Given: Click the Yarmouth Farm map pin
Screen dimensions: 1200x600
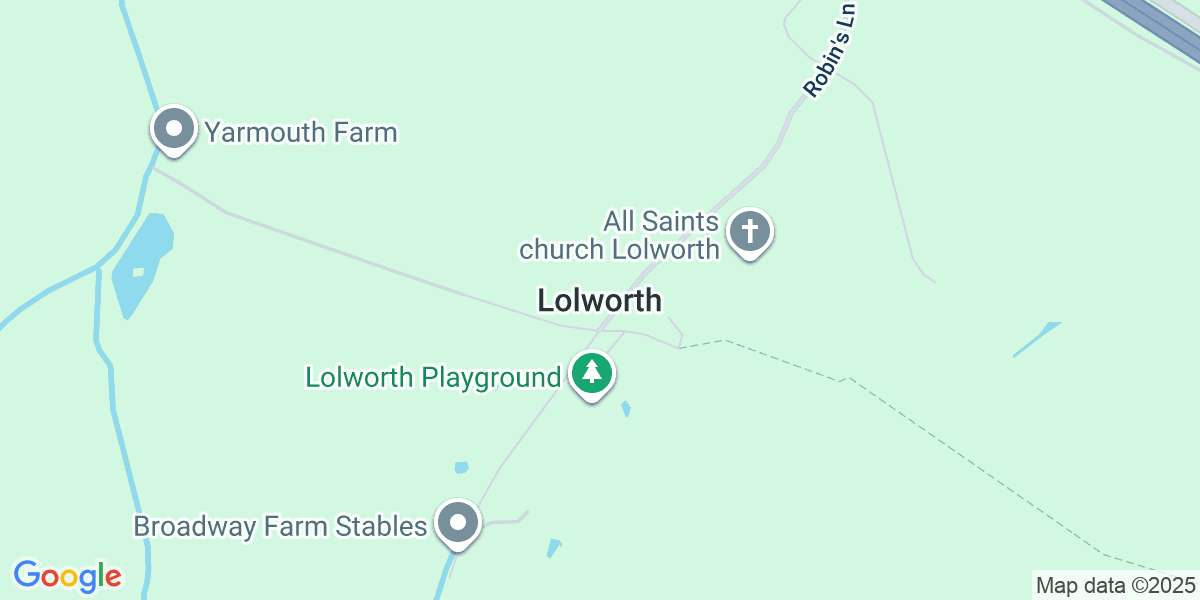Looking at the screenshot, I should click(174, 130).
